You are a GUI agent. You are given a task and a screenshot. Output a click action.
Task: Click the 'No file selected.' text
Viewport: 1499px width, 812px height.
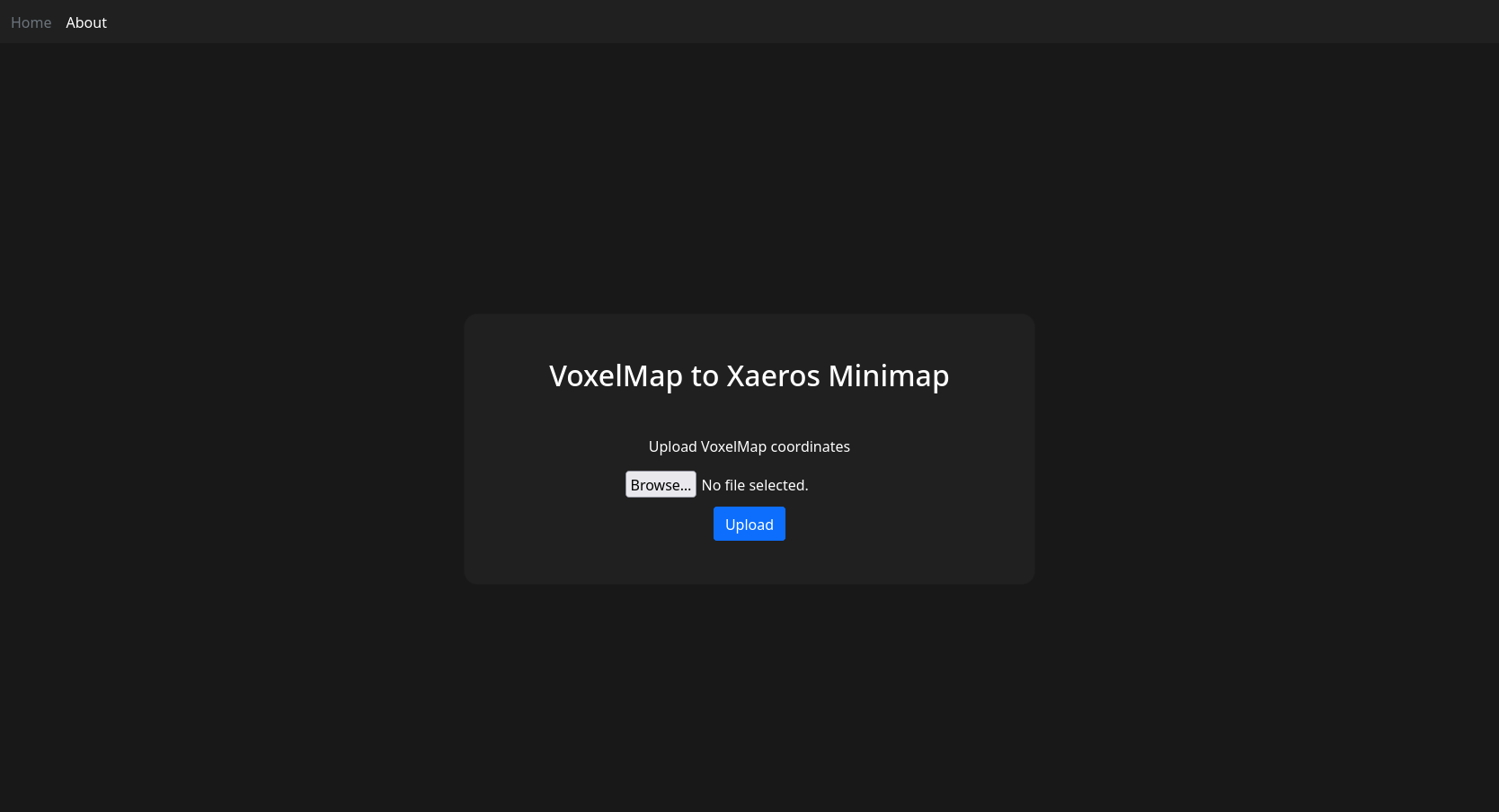(755, 485)
